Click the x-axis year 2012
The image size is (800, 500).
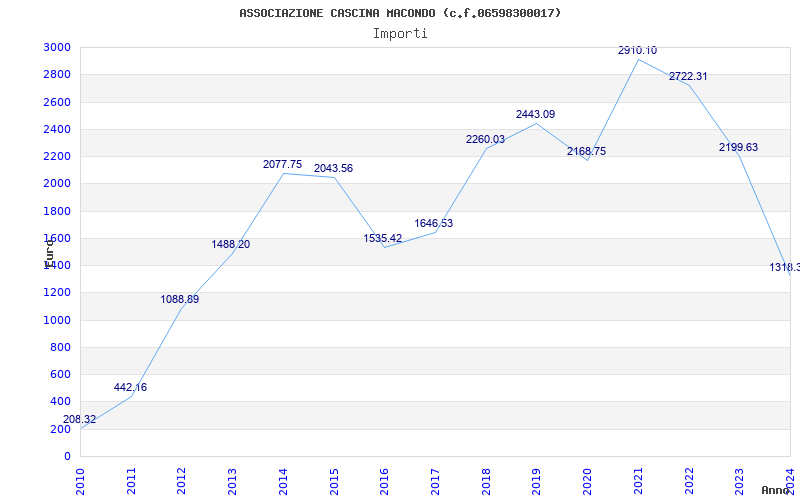click(x=182, y=482)
